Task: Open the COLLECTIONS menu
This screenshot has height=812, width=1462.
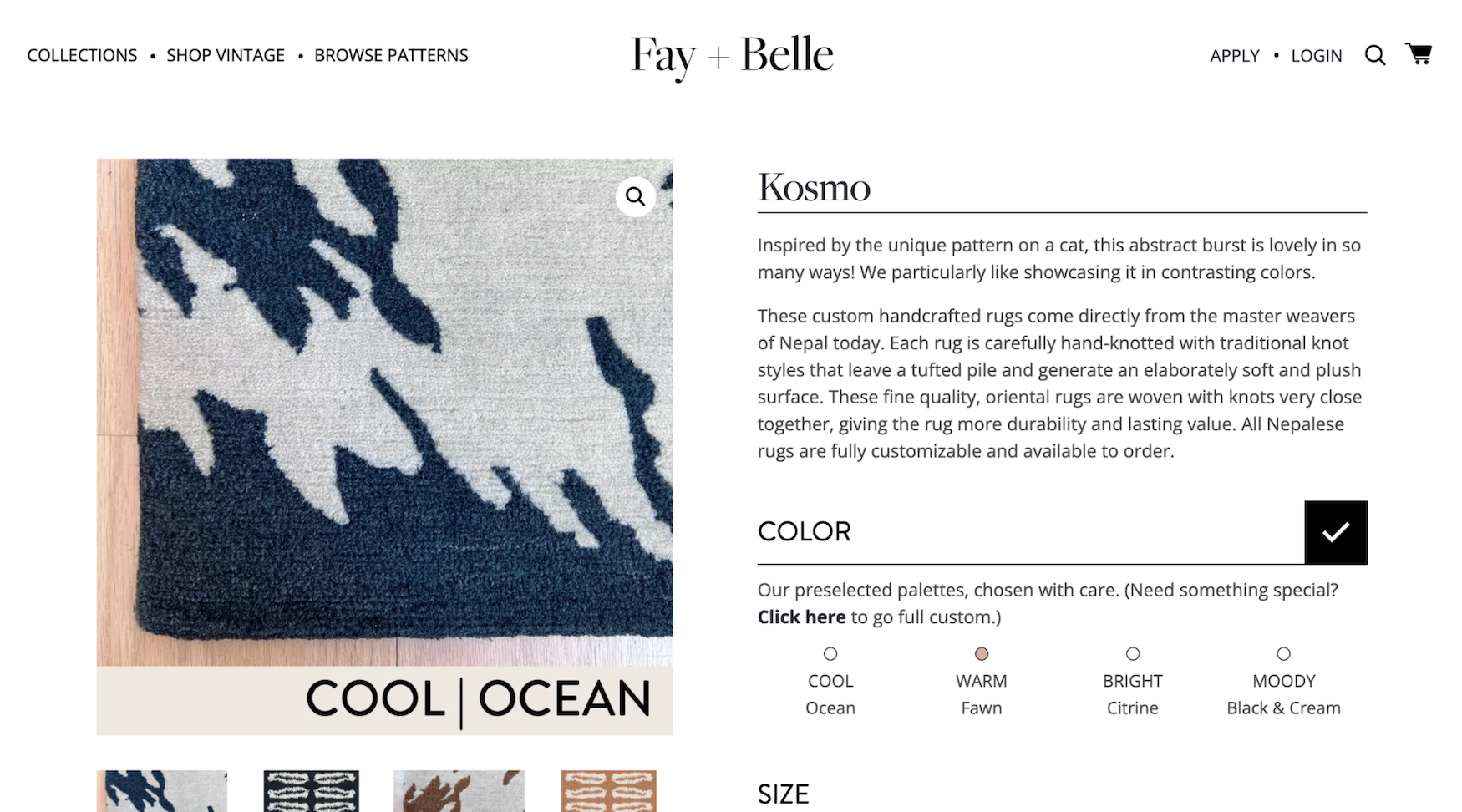Action: click(x=82, y=55)
